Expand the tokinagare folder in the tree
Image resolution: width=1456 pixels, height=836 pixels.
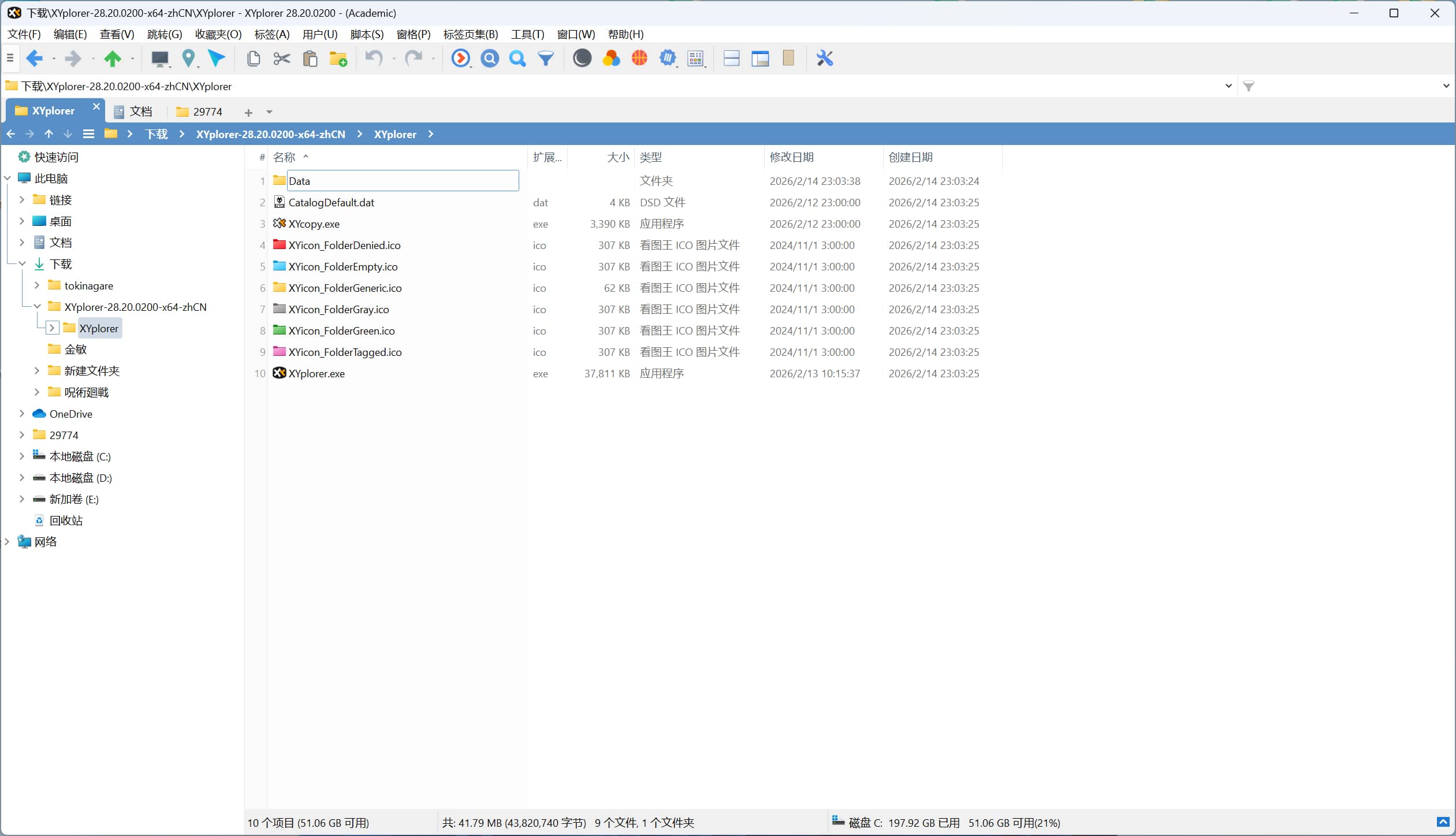pyautogui.click(x=37, y=285)
